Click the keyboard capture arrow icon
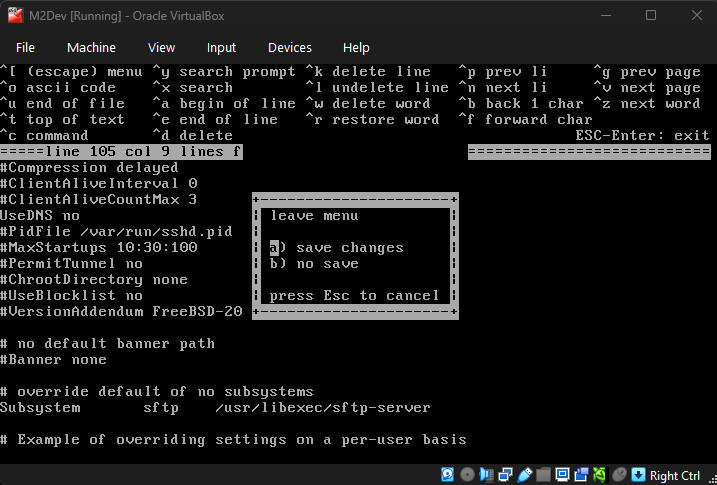The height and width of the screenshot is (485, 717). coord(638,474)
